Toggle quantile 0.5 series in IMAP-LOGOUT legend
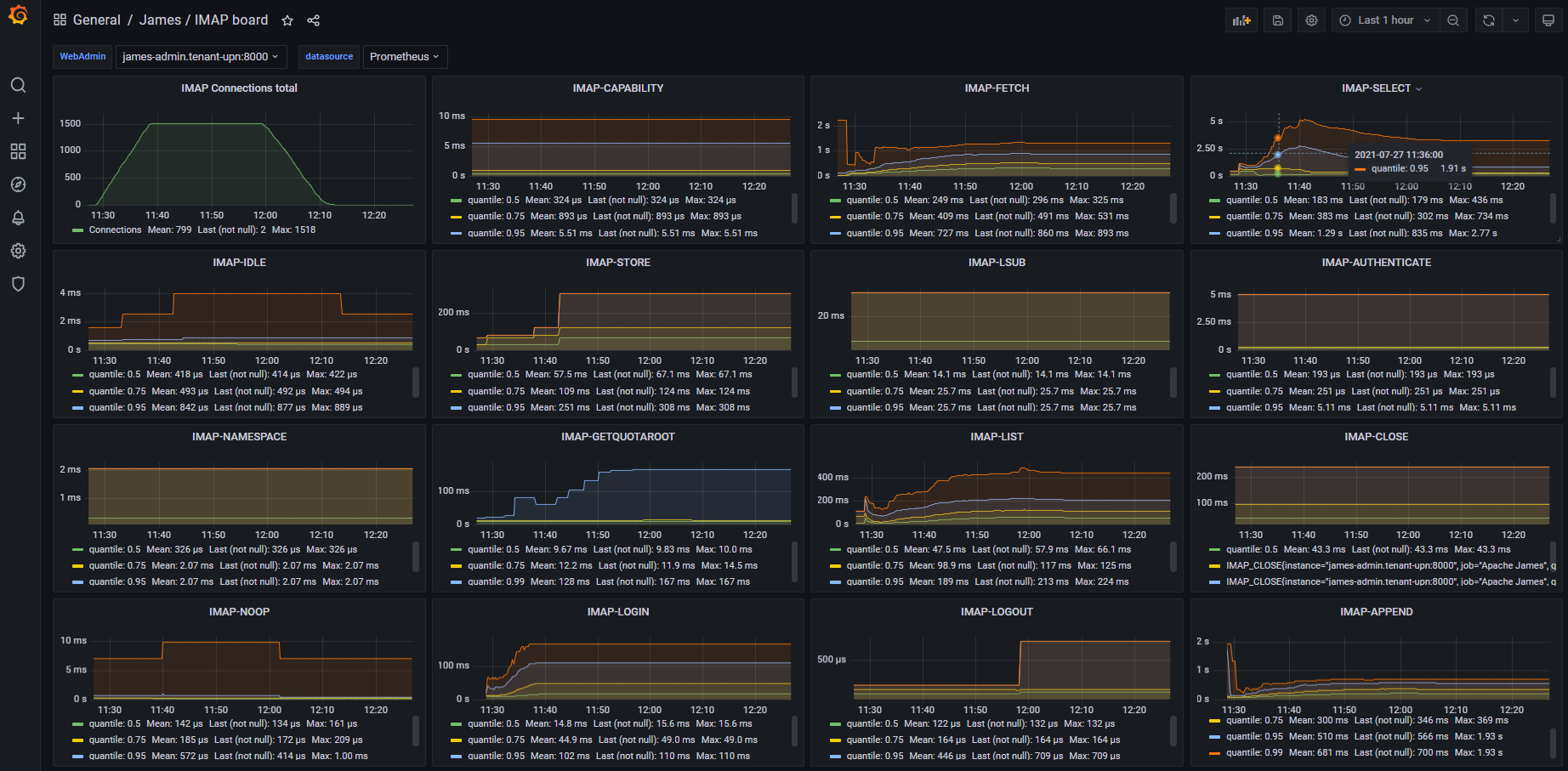 coord(872,724)
